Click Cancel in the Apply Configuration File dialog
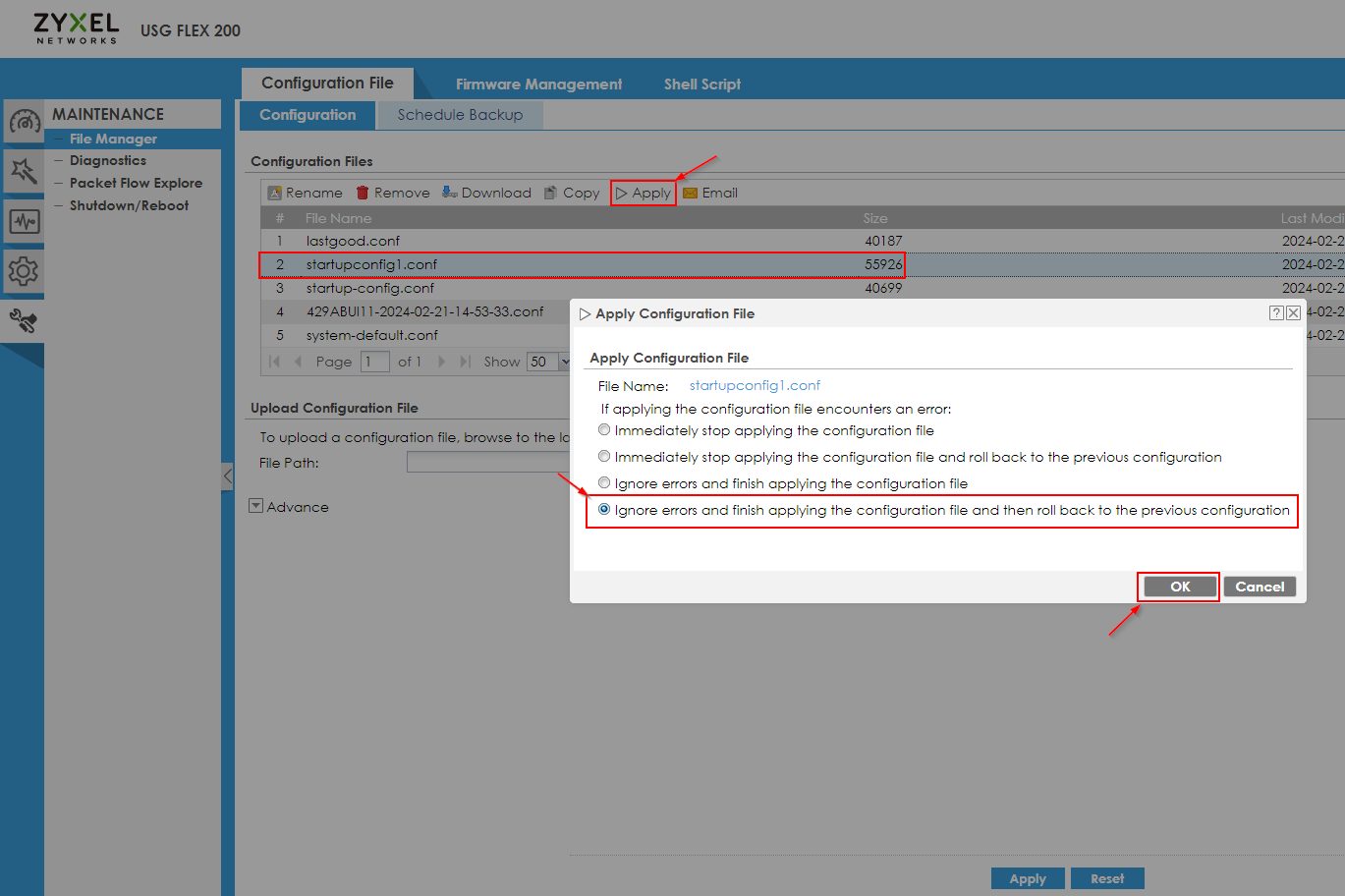The image size is (1345, 896). [x=1260, y=587]
